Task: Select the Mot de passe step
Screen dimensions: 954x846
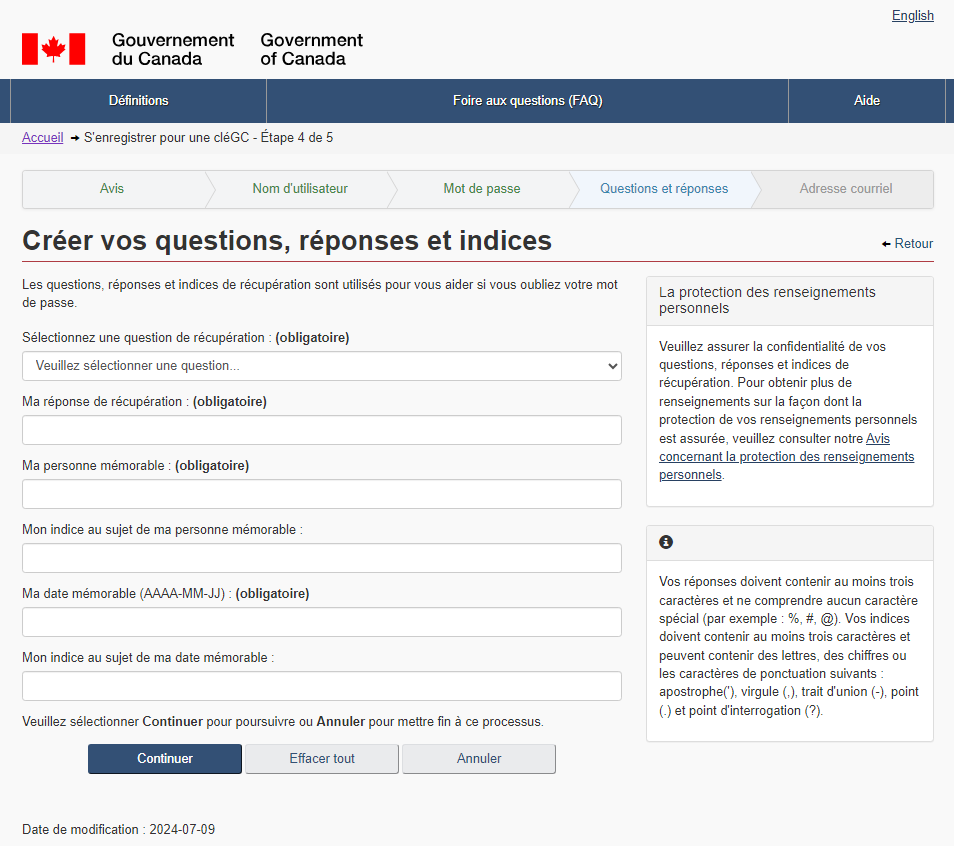Action: point(481,188)
